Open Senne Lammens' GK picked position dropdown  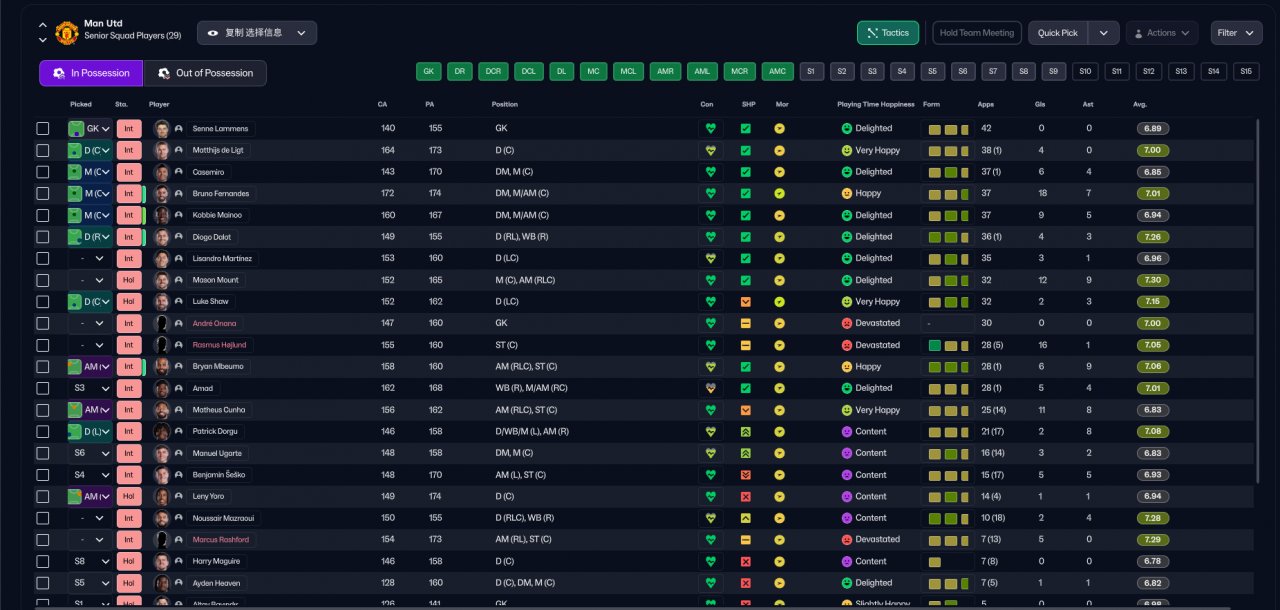click(x=90, y=129)
